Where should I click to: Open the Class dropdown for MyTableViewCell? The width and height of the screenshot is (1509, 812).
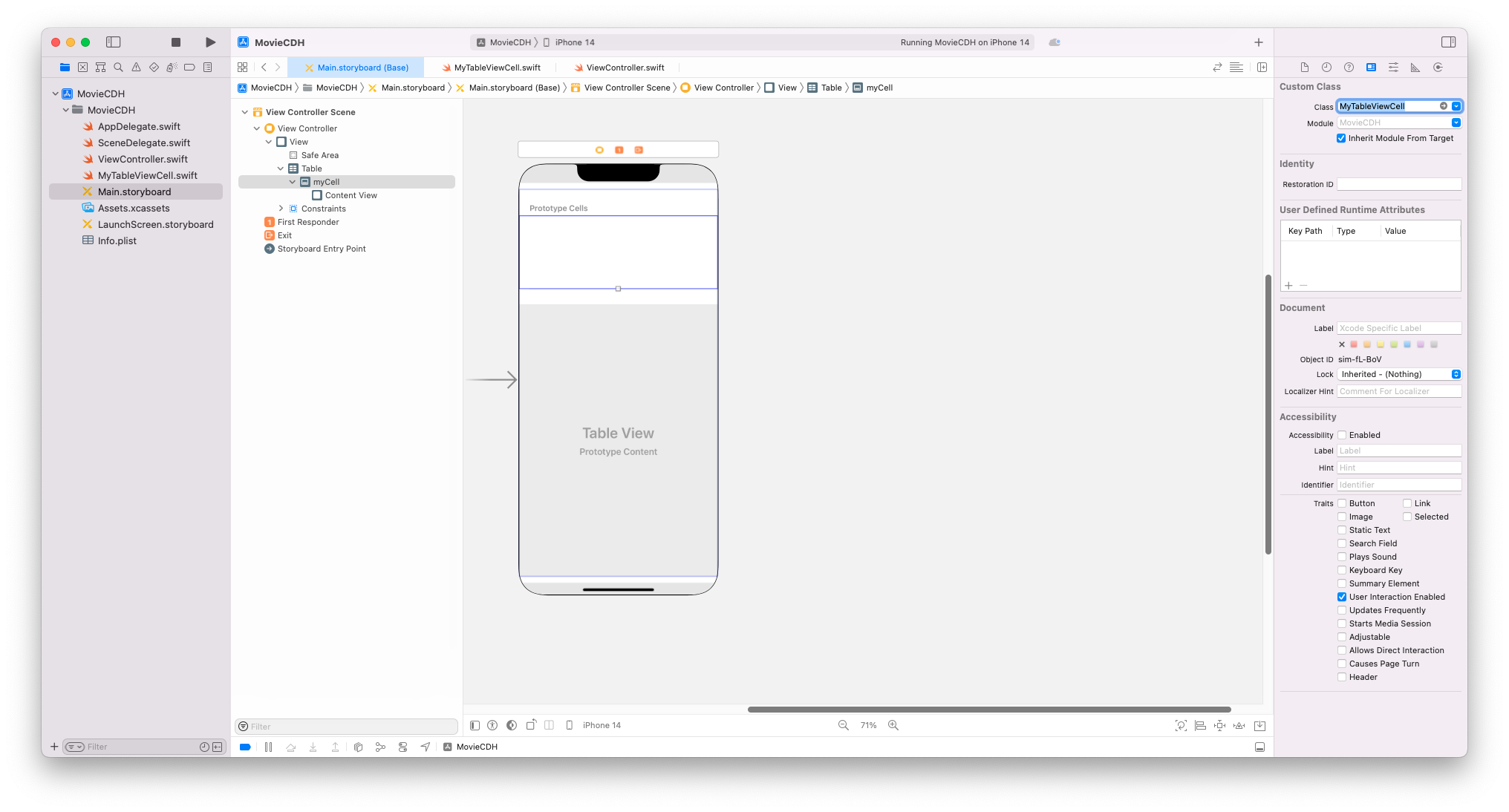tap(1456, 106)
